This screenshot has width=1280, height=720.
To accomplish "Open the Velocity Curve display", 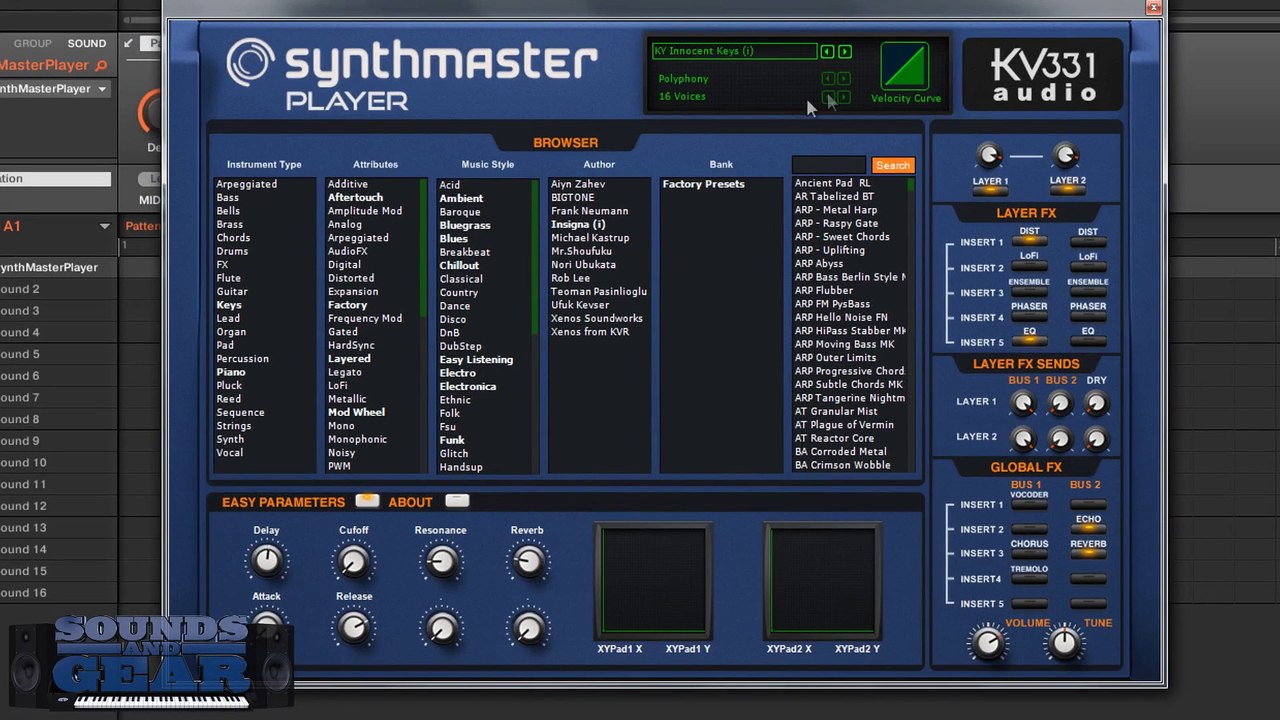I will (x=904, y=66).
